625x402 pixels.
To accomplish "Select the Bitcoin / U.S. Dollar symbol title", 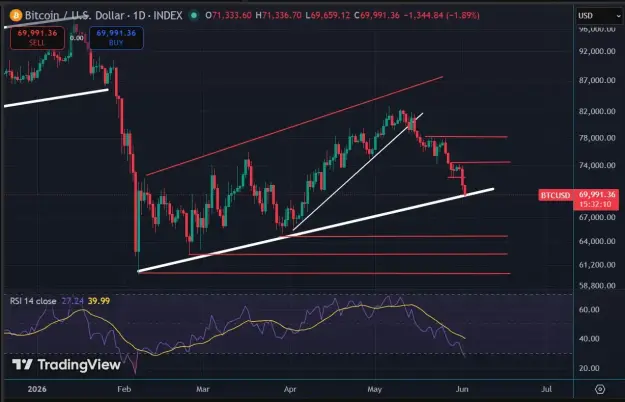I will tap(77, 16).
